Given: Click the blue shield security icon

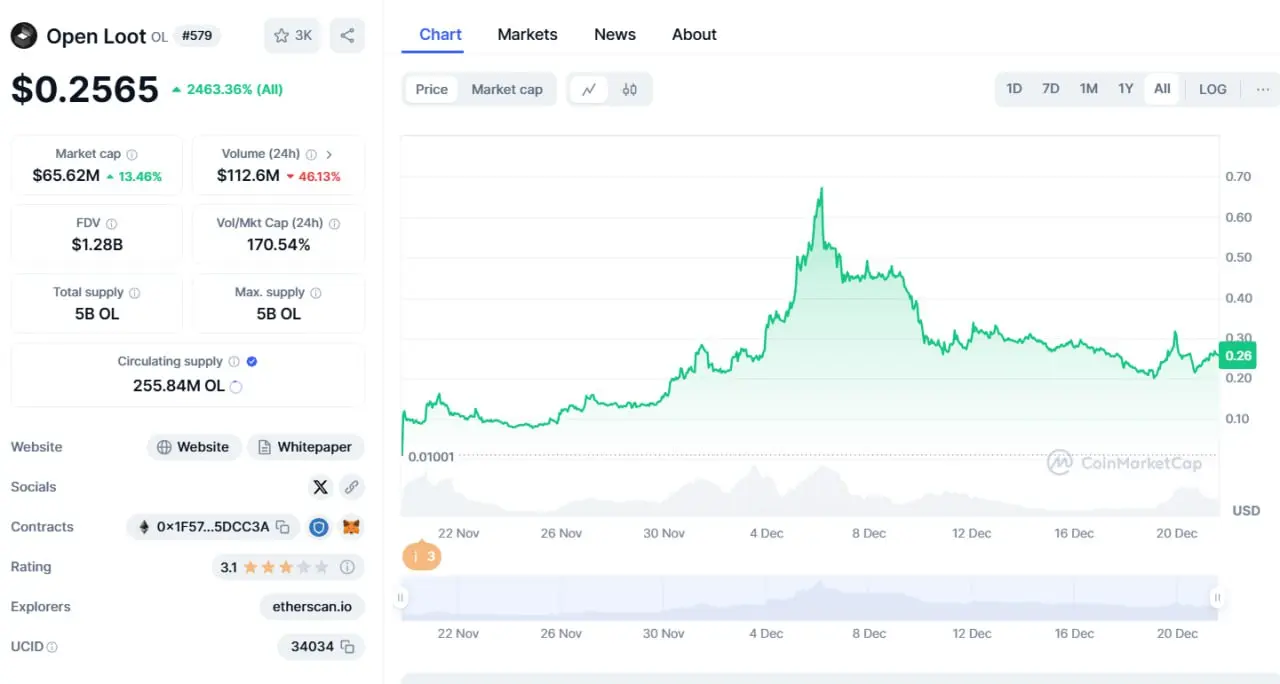Looking at the screenshot, I should tap(319, 527).
